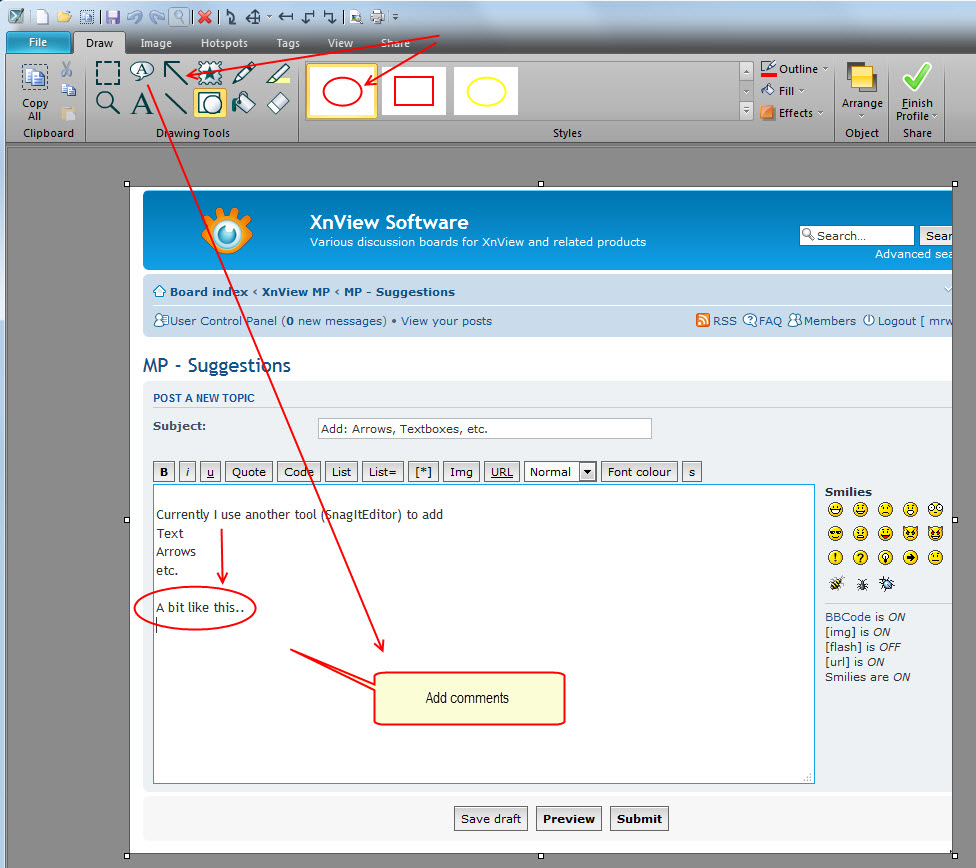Click the Font colour button
Viewport: 976px width, 868px height.
click(x=639, y=472)
